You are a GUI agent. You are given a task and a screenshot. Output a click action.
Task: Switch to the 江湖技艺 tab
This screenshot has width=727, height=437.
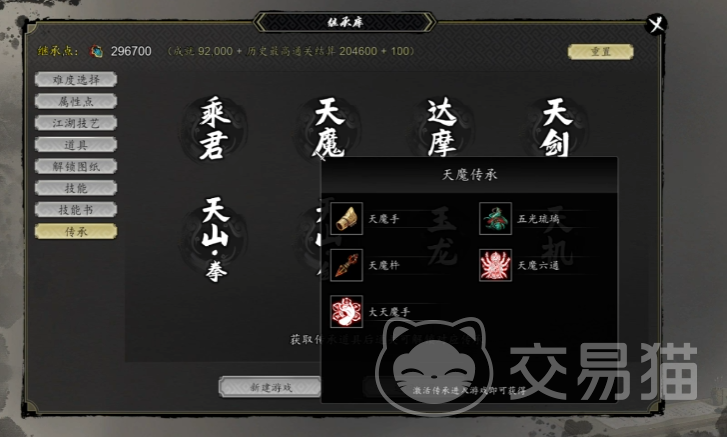pyautogui.click(x=76, y=123)
